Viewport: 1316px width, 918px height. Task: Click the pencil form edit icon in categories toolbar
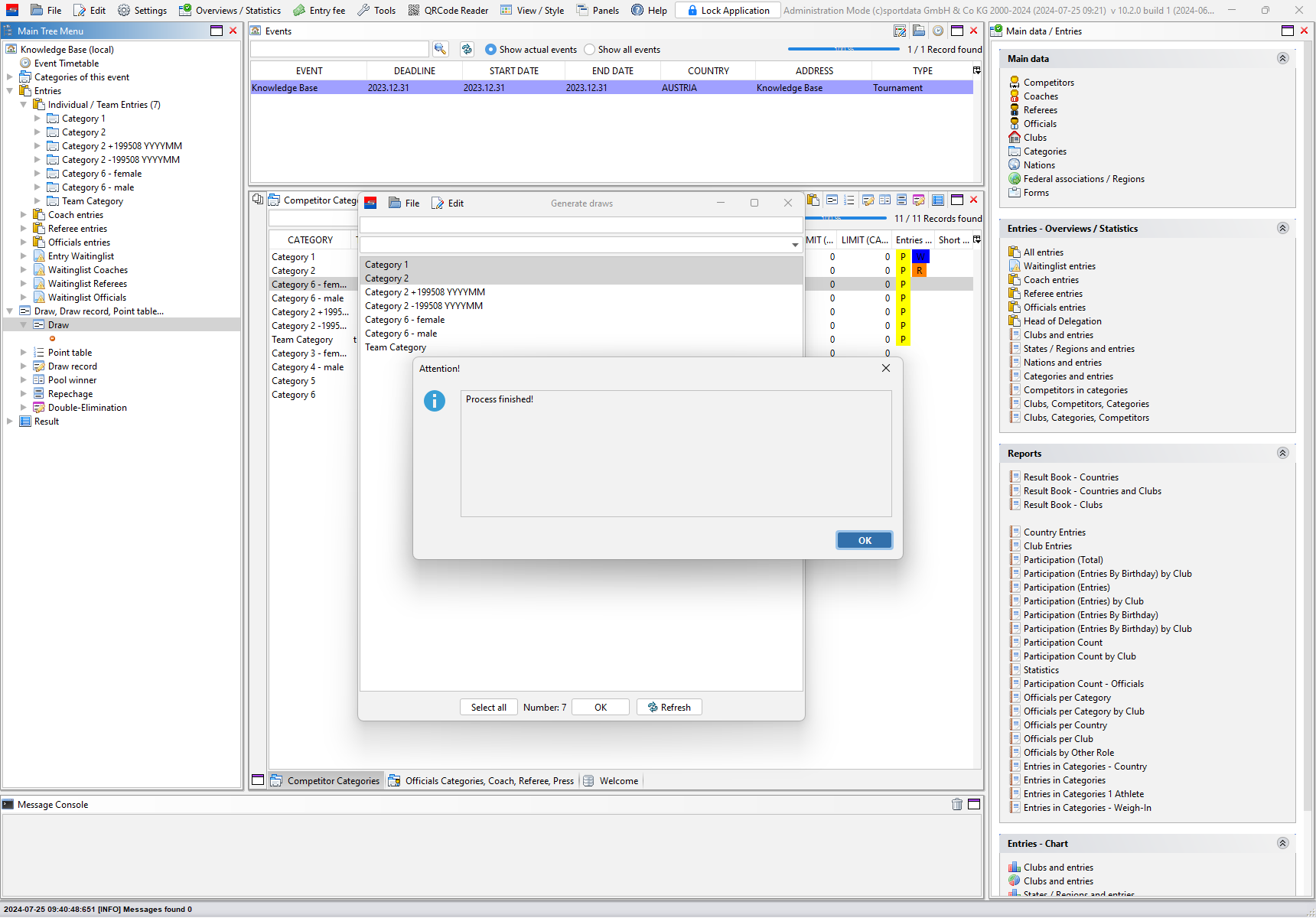tap(868, 200)
